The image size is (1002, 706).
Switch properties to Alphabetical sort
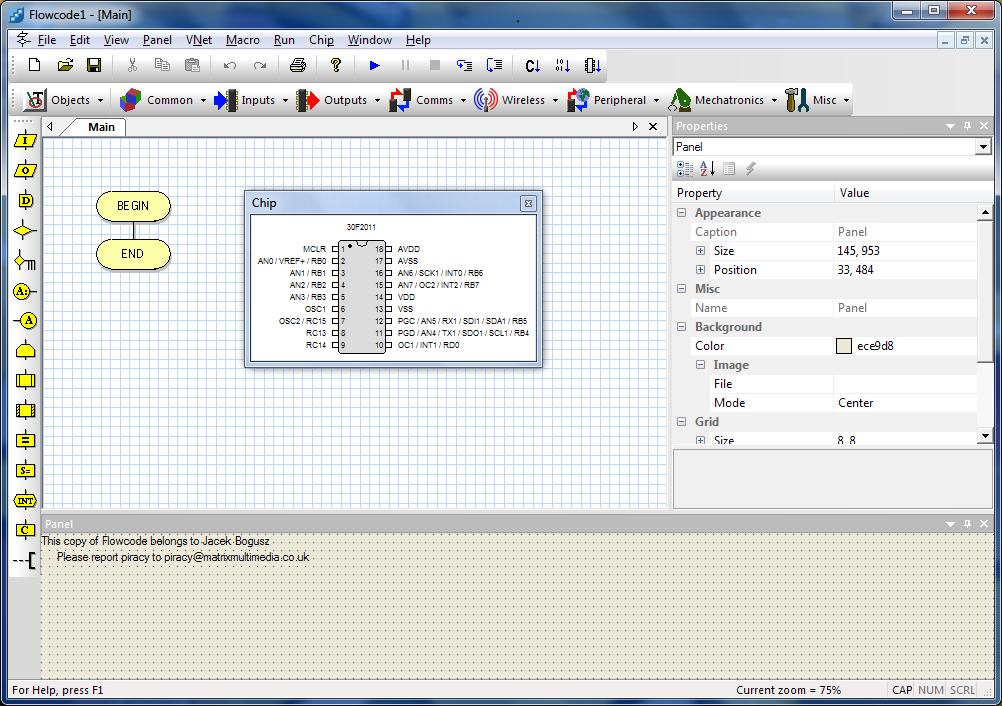tap(707, 169)
